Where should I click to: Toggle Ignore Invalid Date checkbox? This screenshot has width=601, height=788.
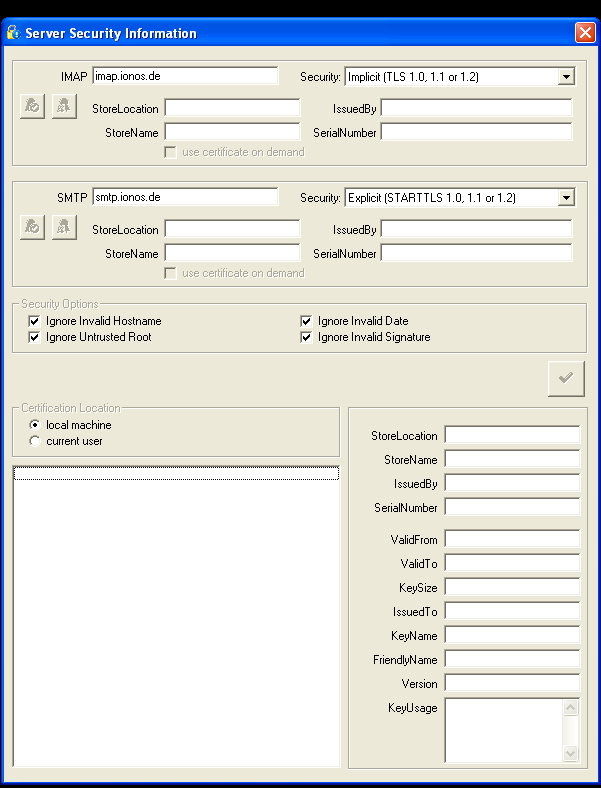[307, 321]
